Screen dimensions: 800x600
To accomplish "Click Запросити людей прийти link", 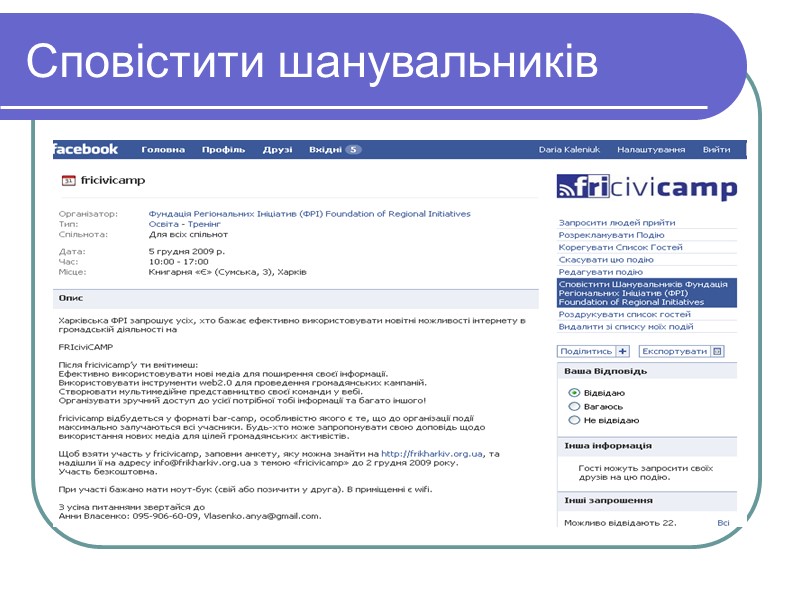I will (x=617, y=222).
